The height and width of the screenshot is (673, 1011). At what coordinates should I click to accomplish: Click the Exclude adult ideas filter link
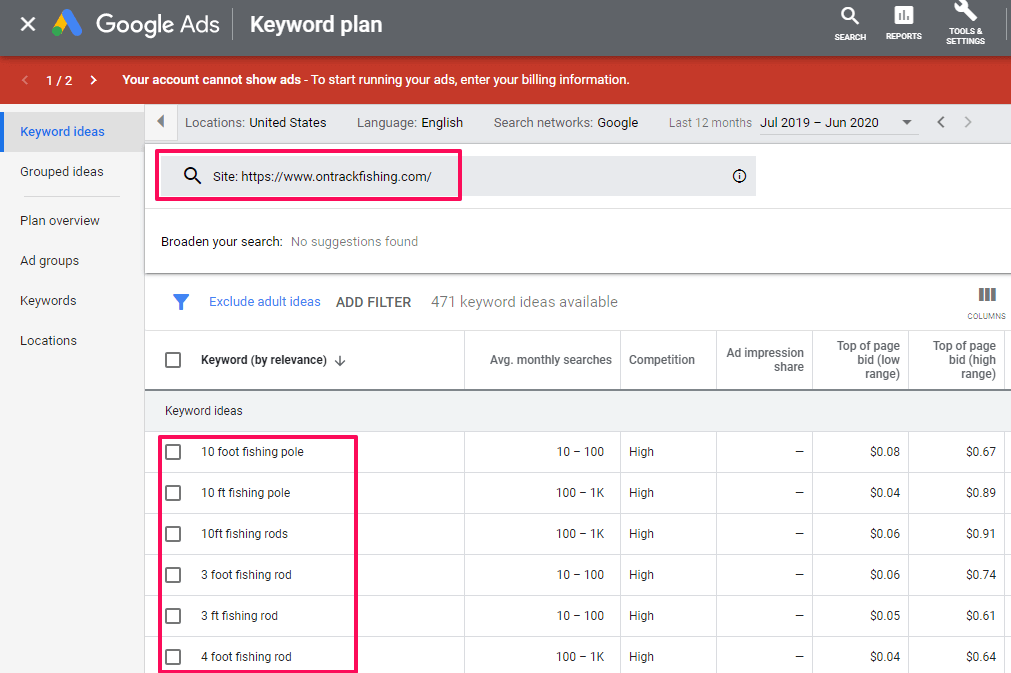[x=264, y=302]
